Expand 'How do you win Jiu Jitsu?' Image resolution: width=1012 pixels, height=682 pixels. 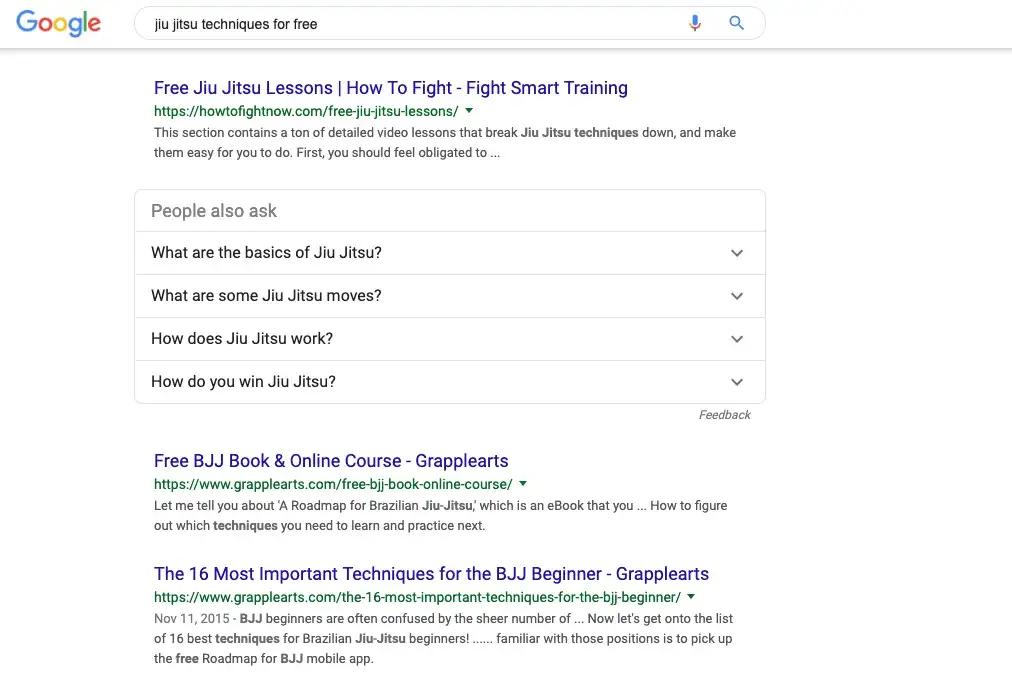[450, 382]
